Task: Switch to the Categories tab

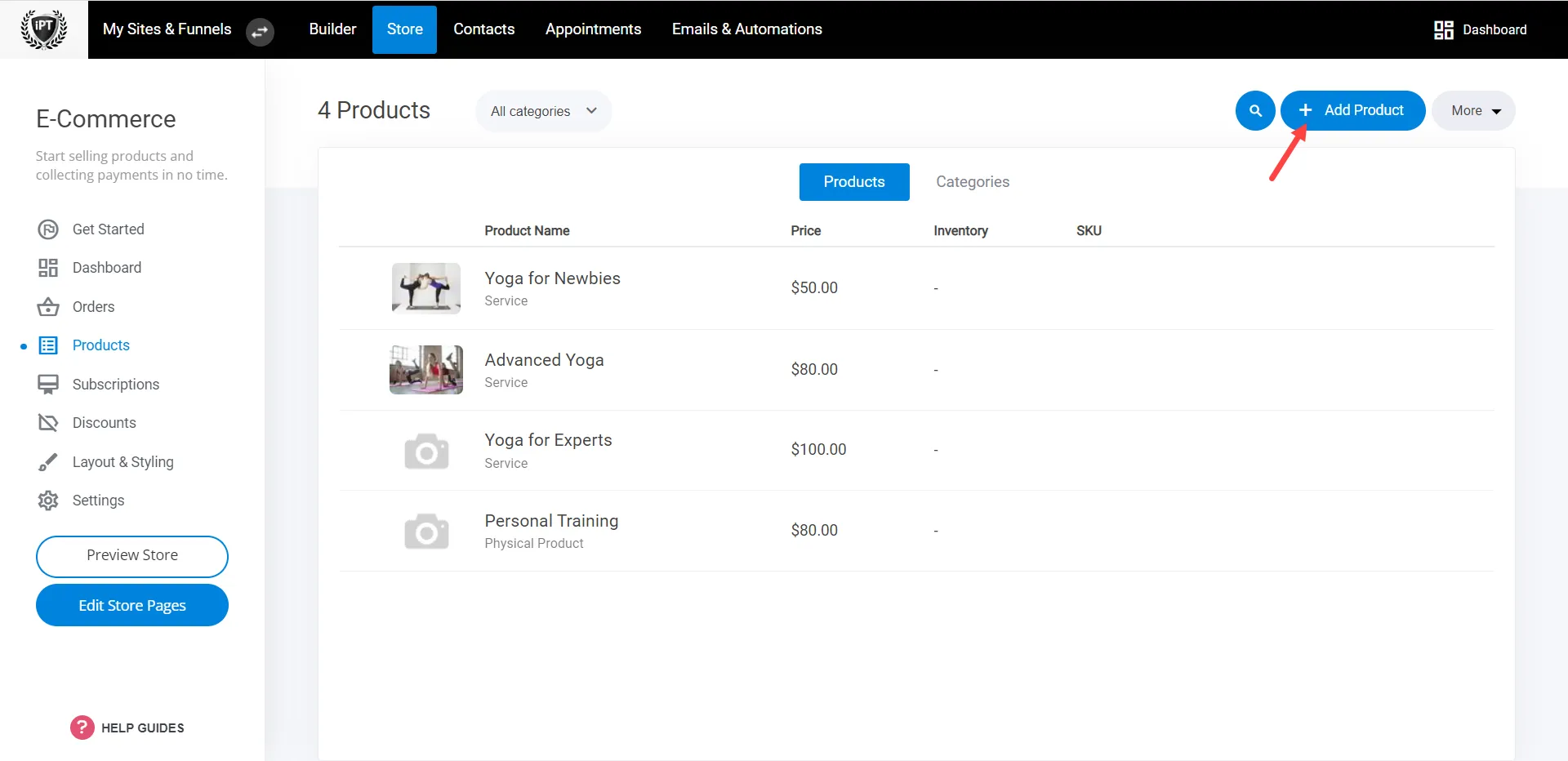Action: (972, 181)
